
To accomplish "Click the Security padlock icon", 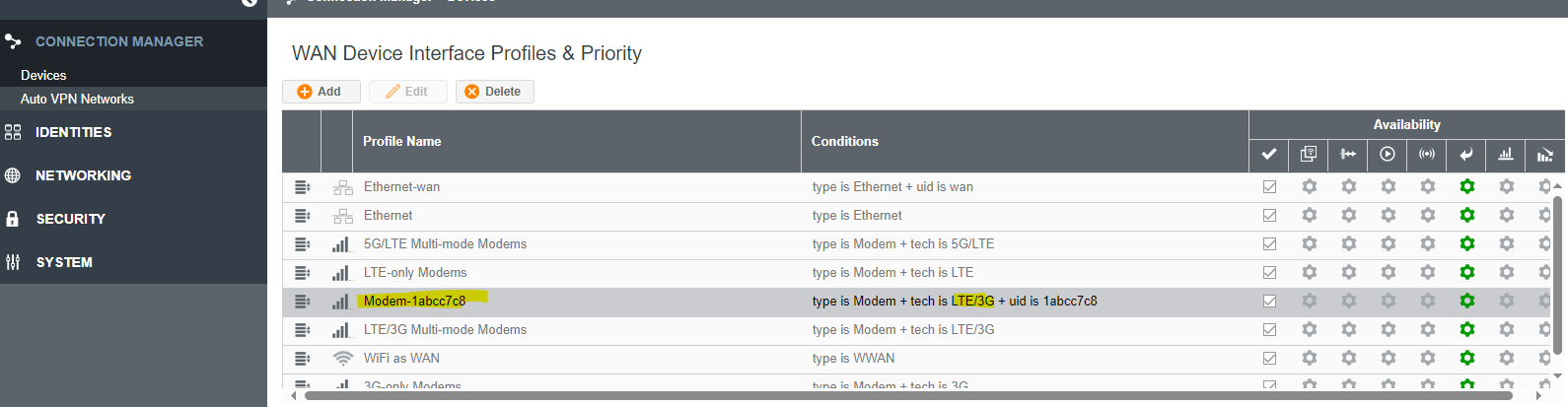I will click(x=13, y=219).
